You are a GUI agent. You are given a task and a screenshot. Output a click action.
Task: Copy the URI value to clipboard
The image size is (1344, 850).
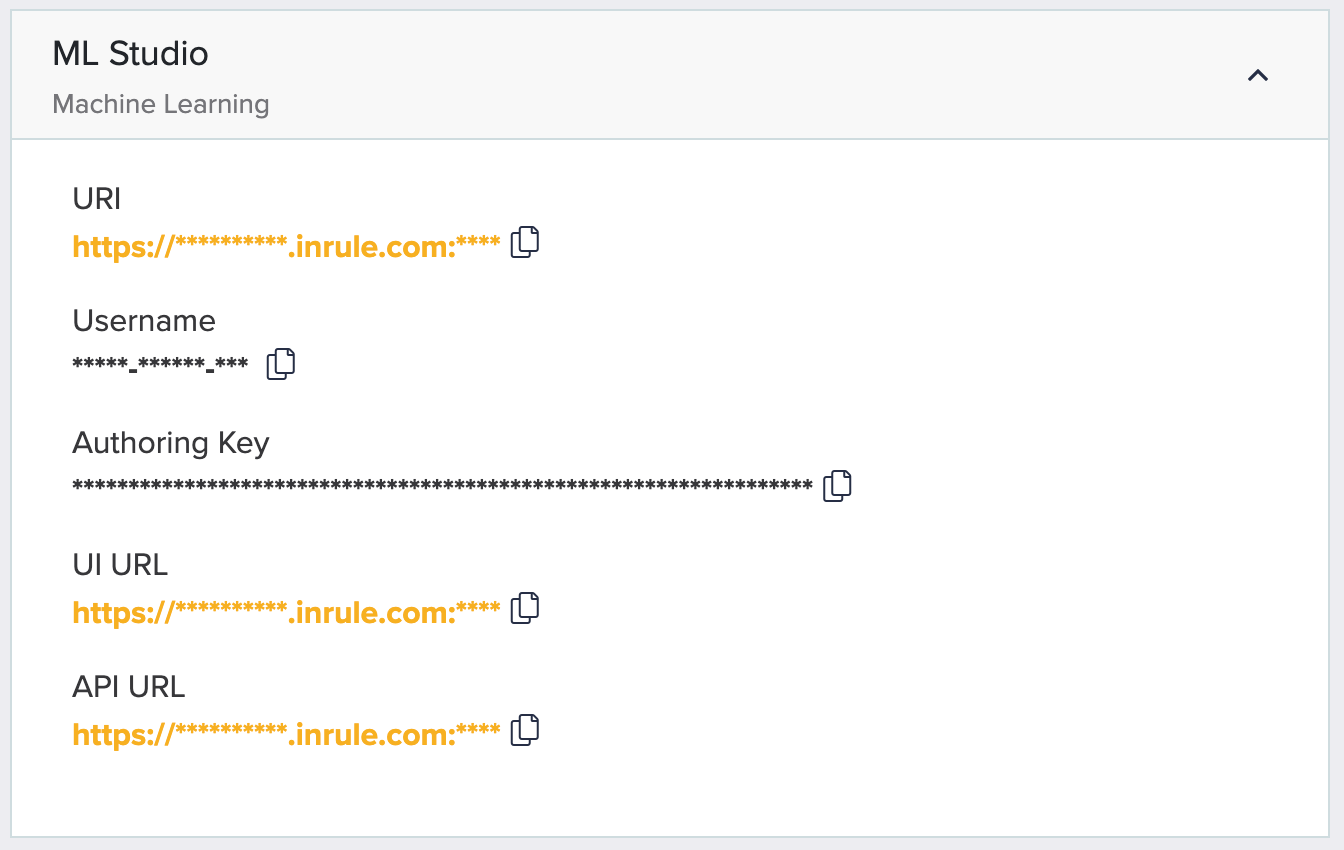(x=525, y=243)
